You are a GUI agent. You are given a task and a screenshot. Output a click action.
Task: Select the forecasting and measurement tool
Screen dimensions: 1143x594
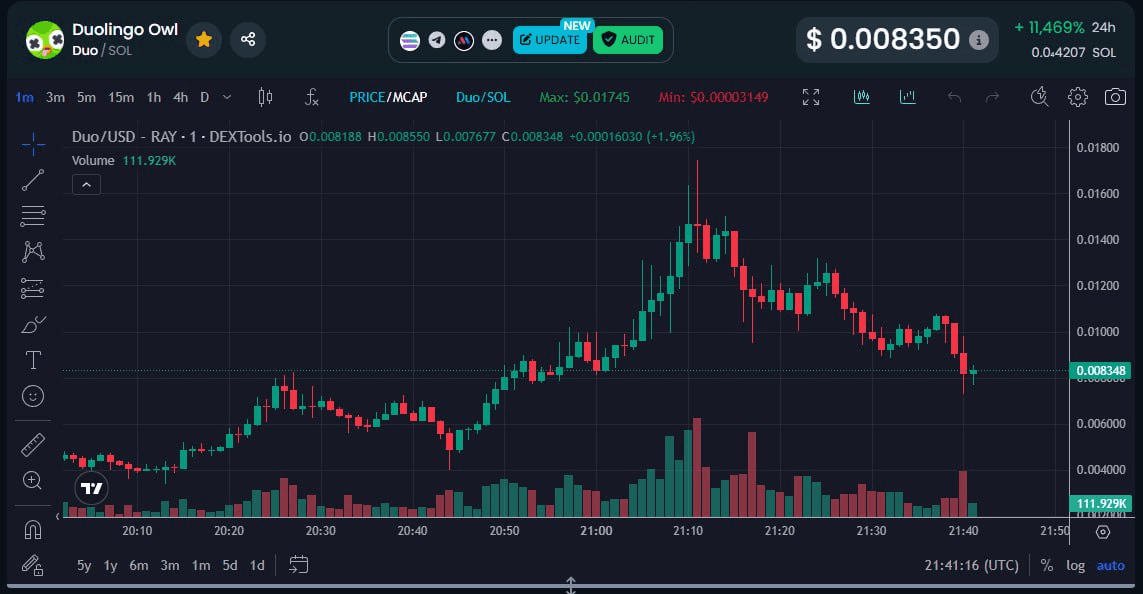click(x=33, y=288)
